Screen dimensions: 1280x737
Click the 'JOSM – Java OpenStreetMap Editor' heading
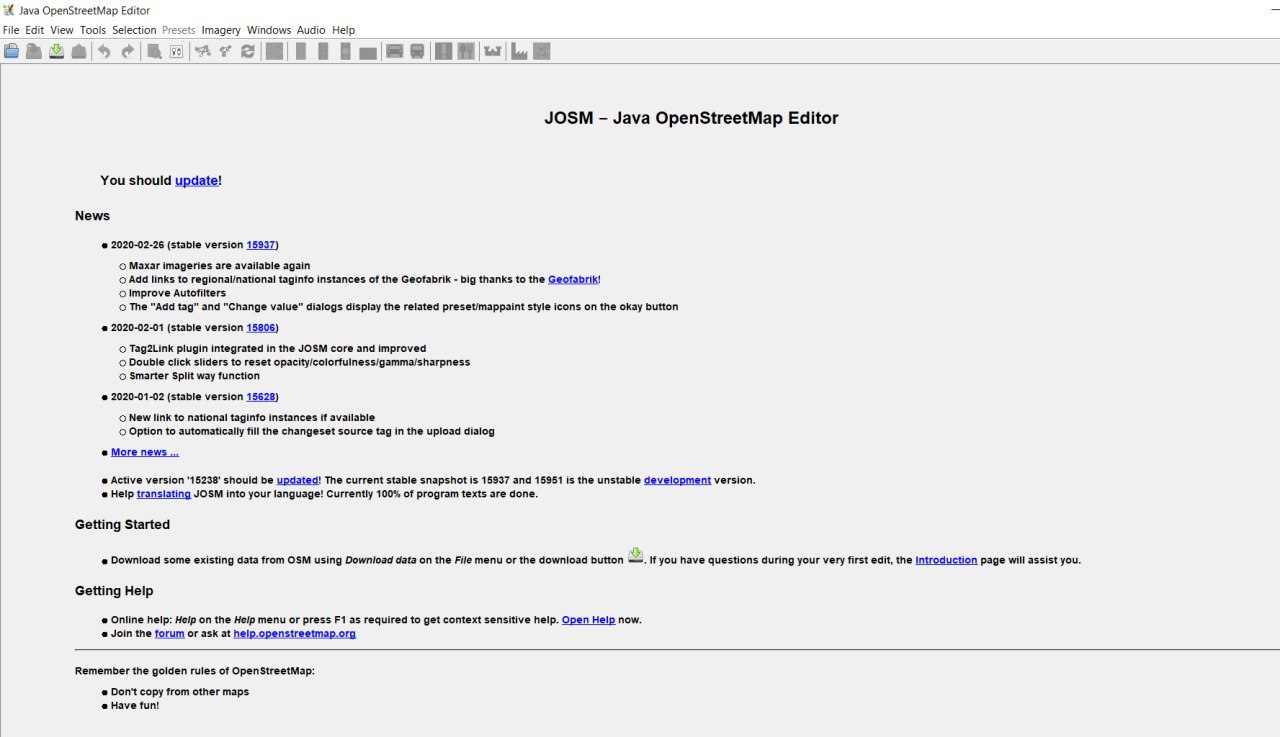(x=691, y=118)
